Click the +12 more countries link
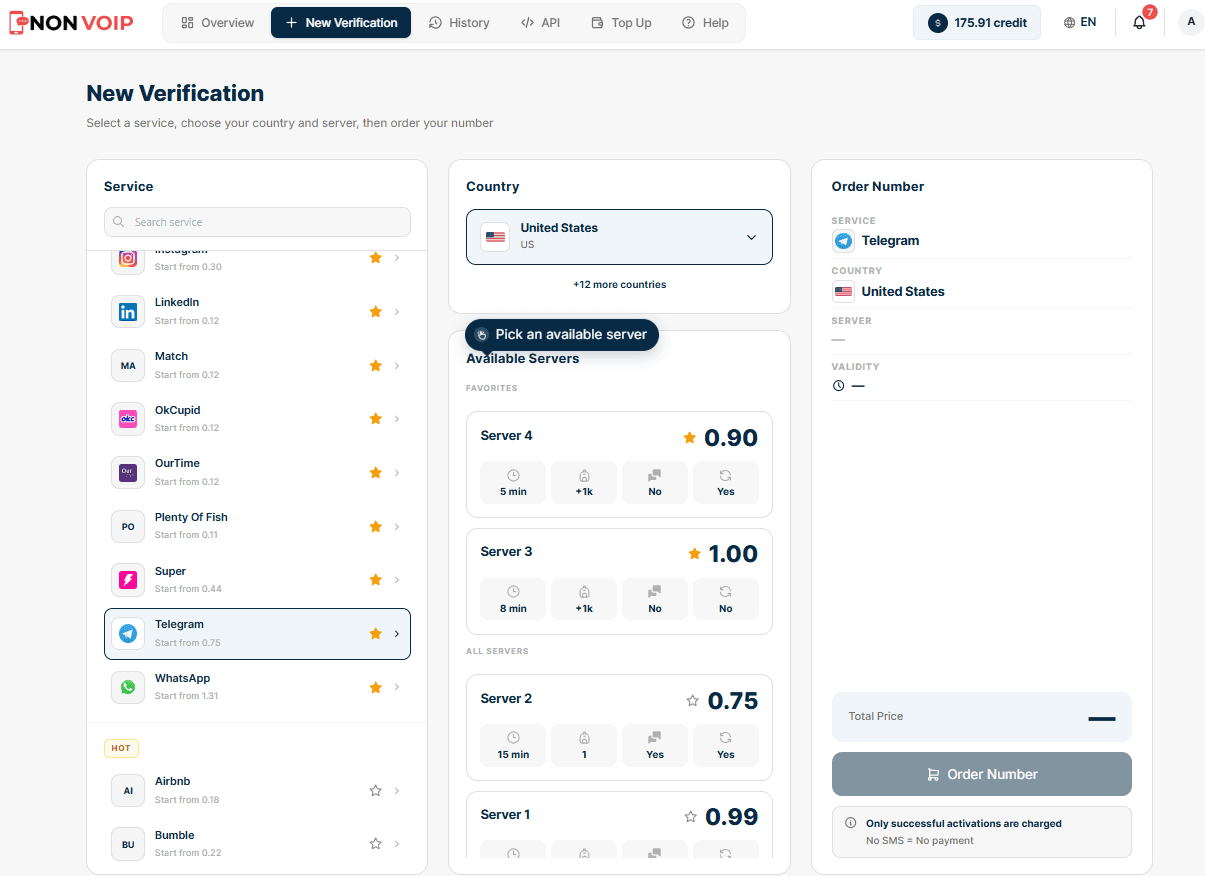 tap(619, 285)
